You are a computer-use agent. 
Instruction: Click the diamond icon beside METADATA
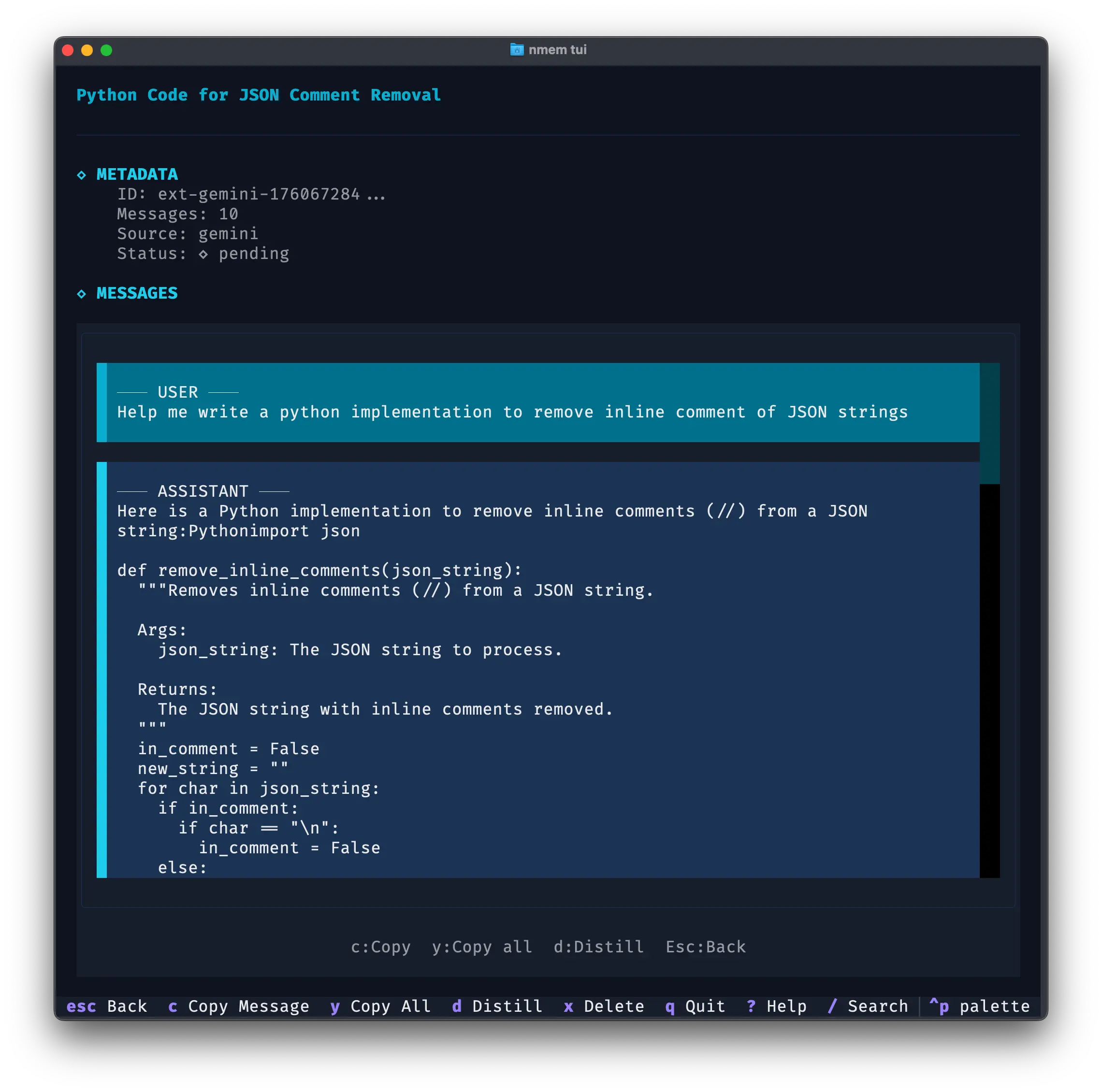(82, 175)
